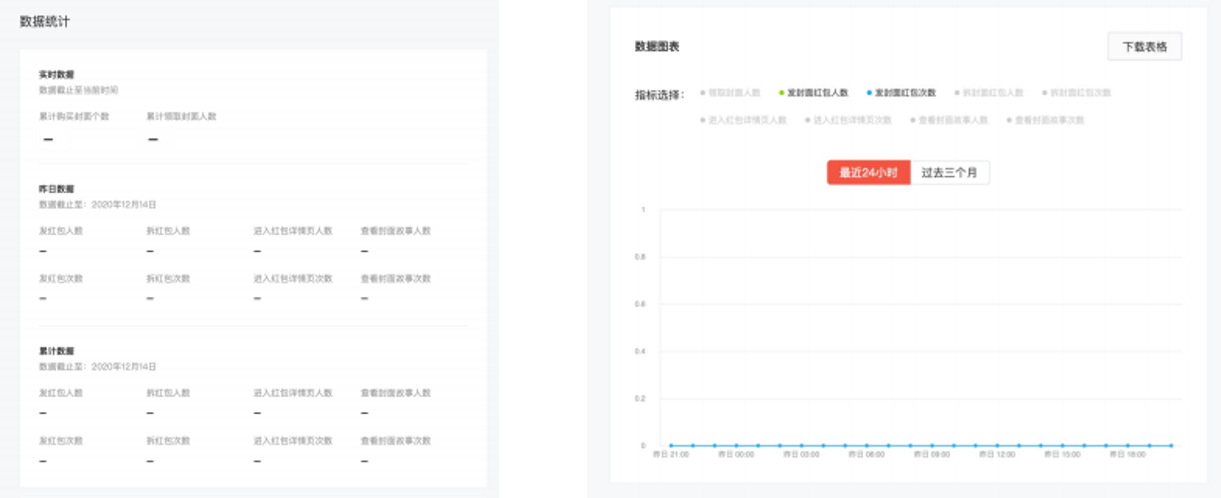Click the 0.2 y-axis value

(640, 398)
